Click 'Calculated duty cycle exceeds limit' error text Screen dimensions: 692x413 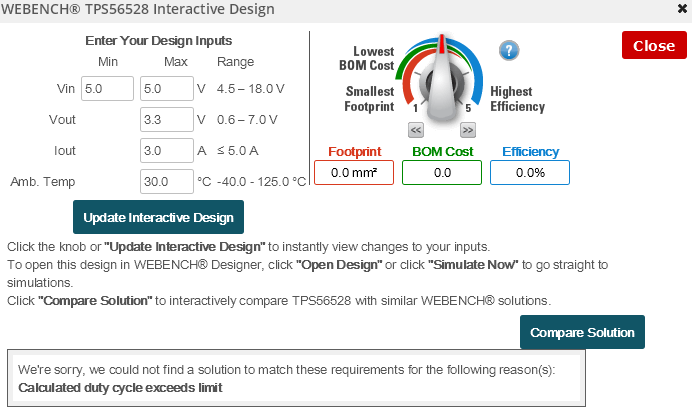click(x=120, y=388)
